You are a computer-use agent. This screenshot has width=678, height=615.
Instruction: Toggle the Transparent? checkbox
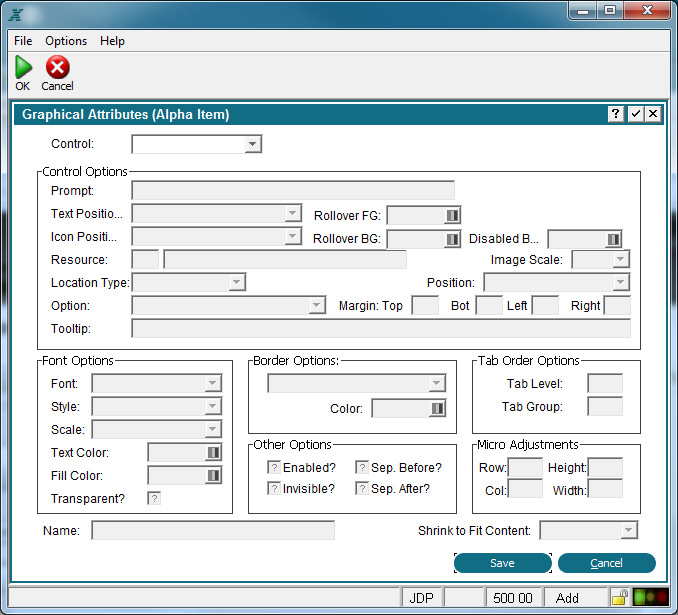tap(154, 498)
